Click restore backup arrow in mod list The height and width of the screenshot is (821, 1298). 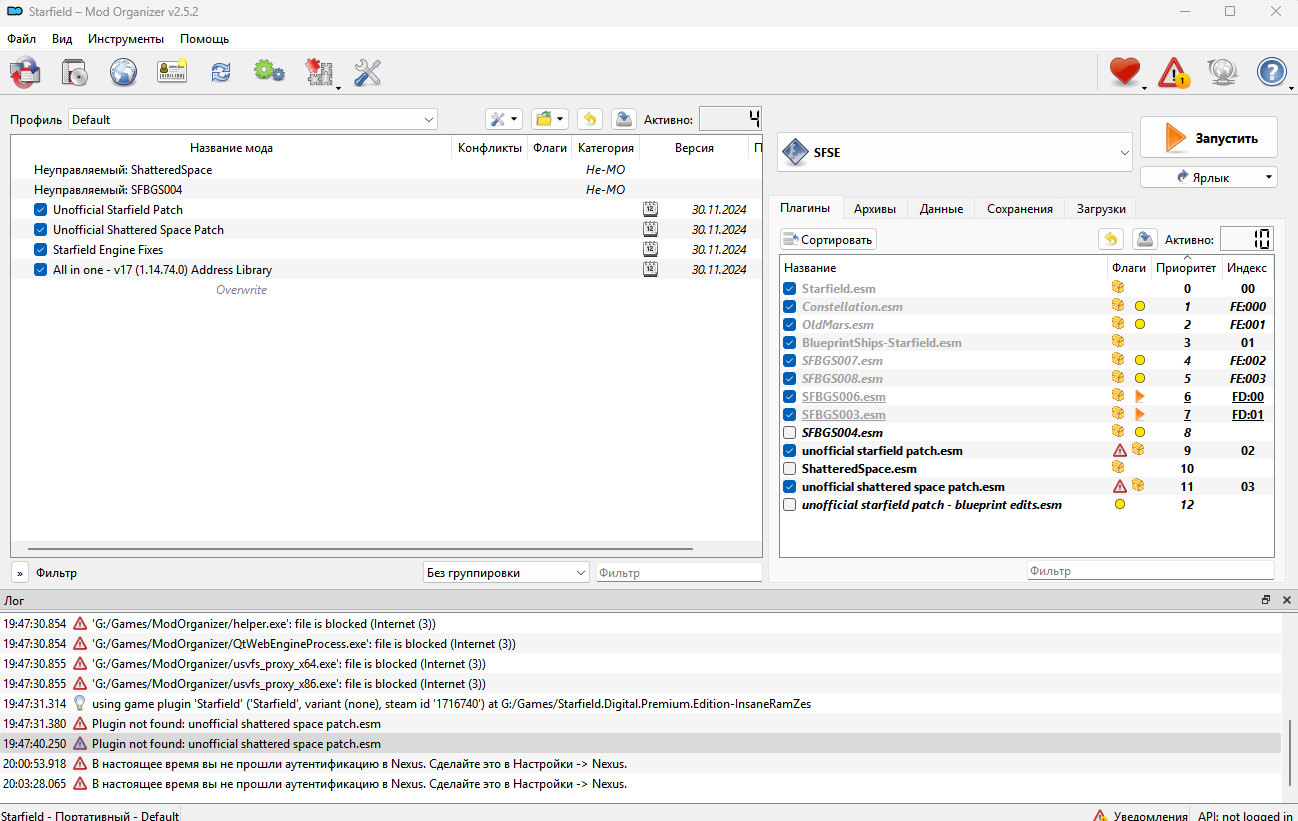coord(590,119)
